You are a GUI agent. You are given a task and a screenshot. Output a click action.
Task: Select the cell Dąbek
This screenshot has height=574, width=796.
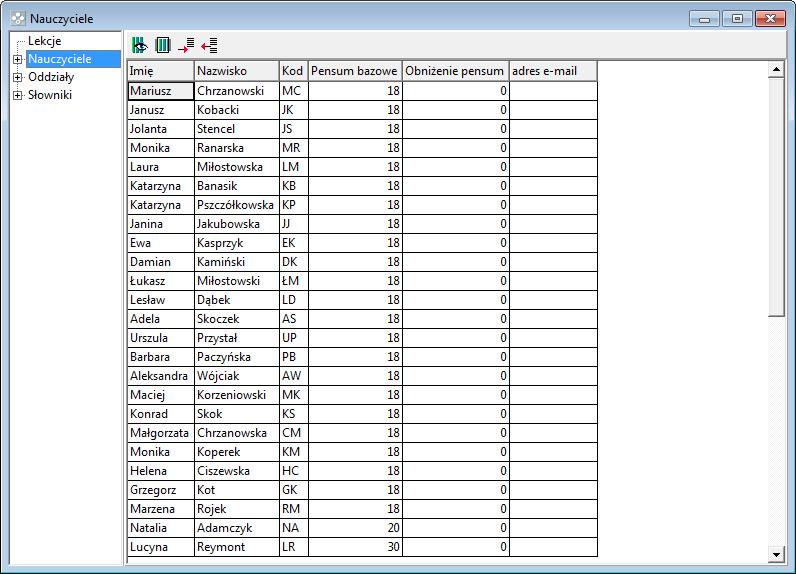(x=237, y=300)
